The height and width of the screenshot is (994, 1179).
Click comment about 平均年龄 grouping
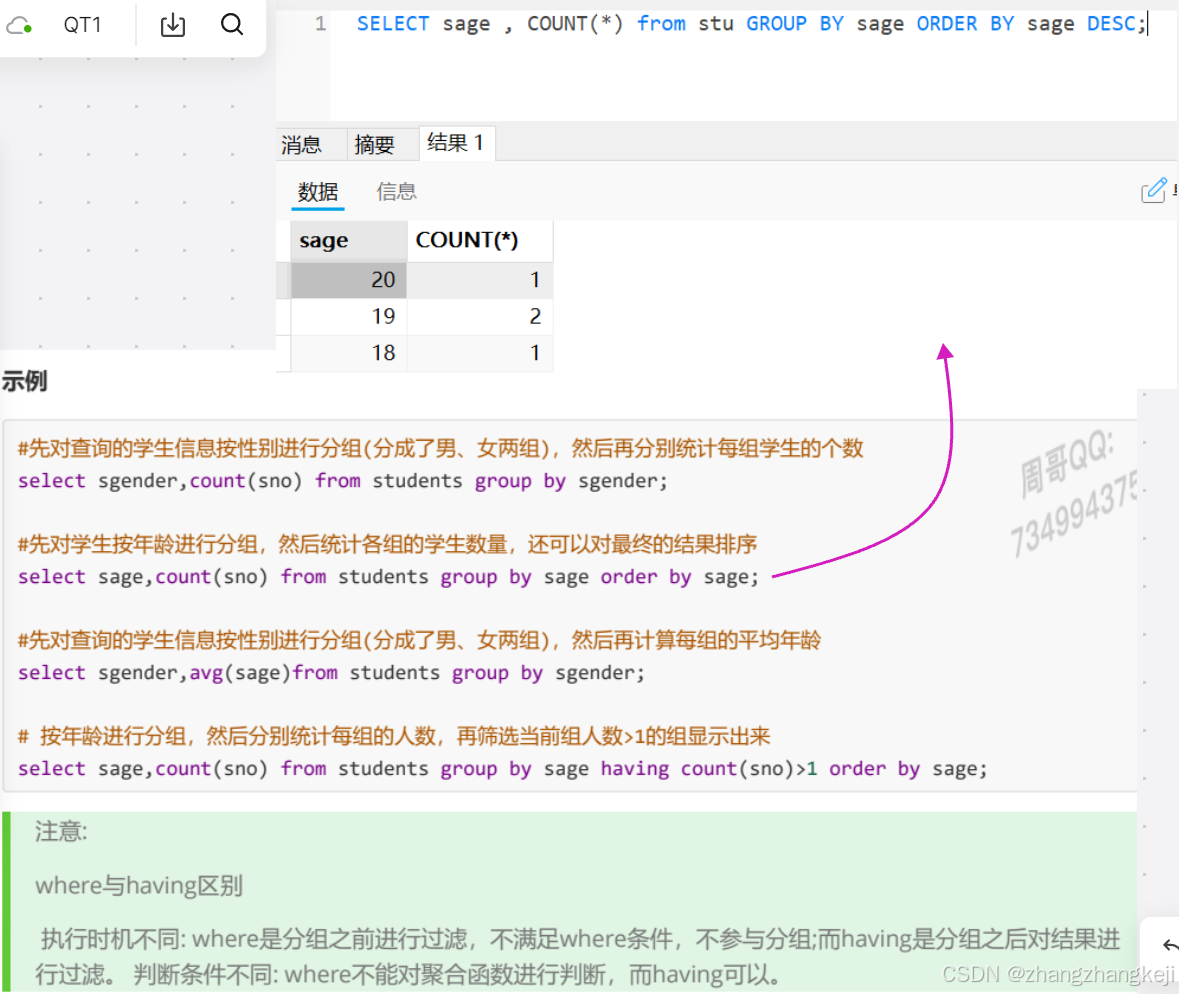coord(419,641)
